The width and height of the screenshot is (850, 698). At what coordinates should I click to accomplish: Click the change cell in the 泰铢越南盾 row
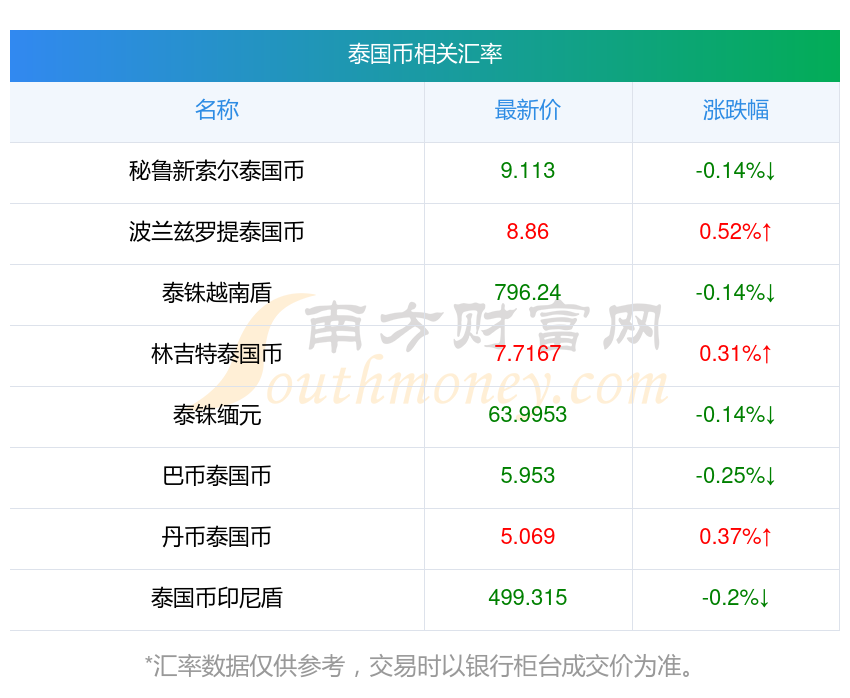coord(736,293)
